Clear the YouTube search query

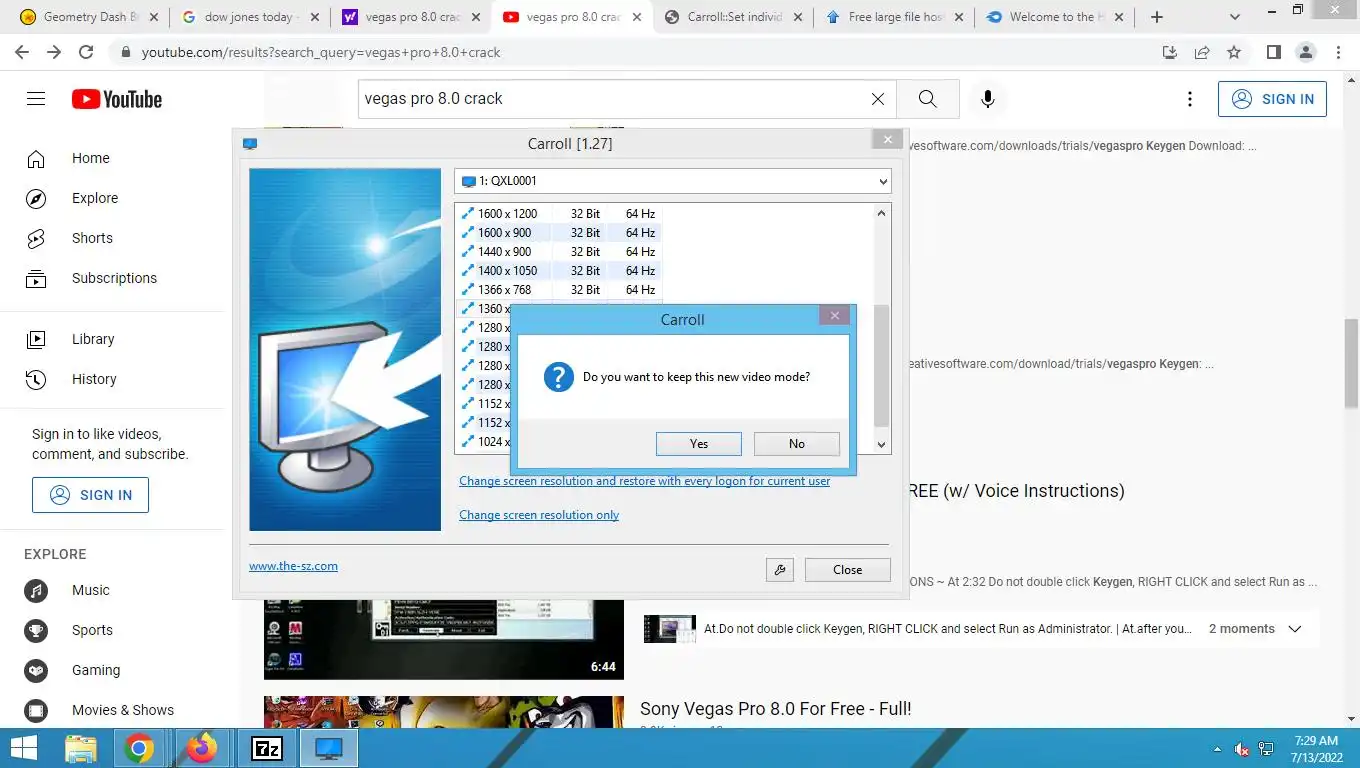(x=878, y=99)
